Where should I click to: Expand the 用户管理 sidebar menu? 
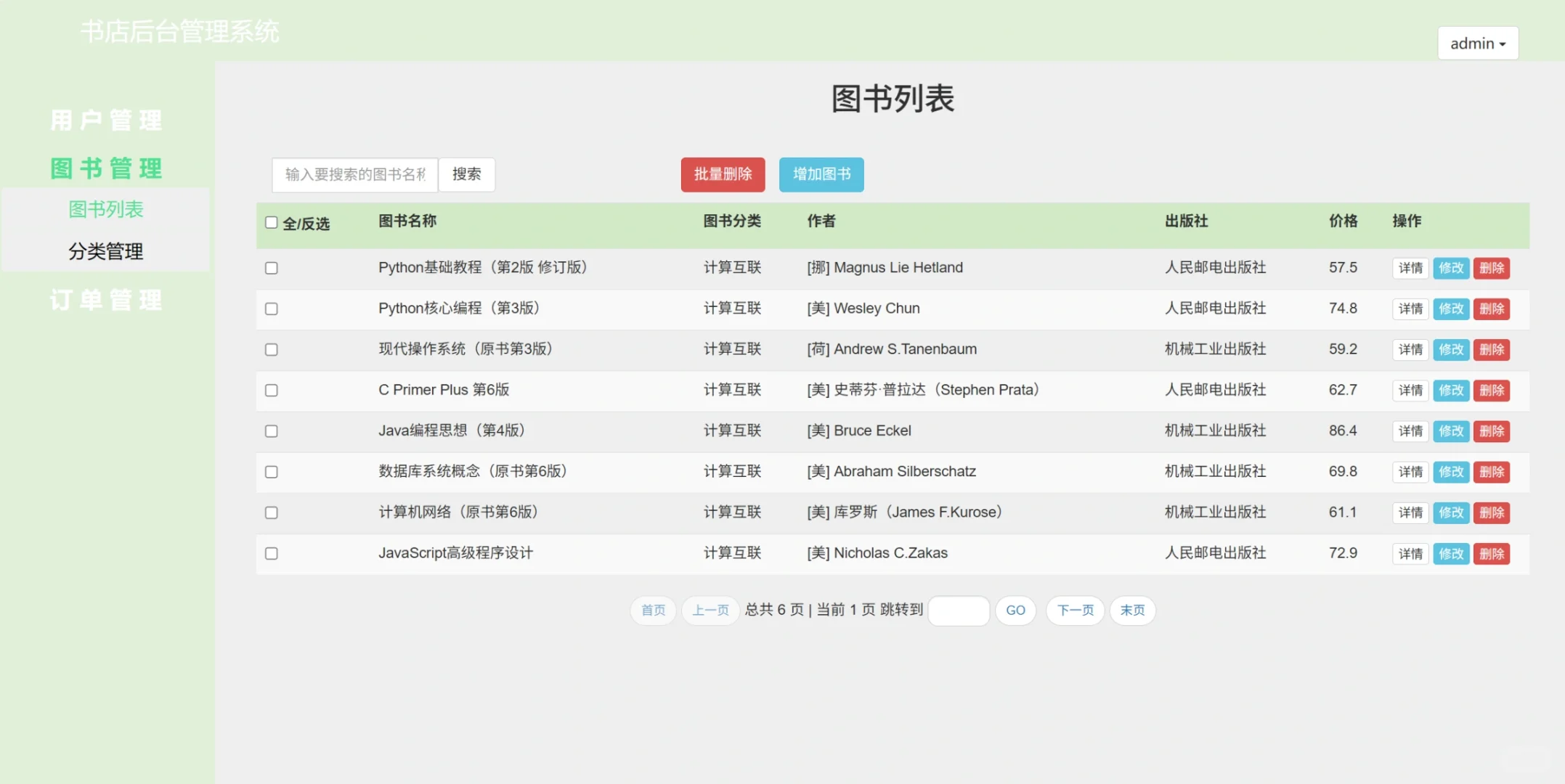105,120
